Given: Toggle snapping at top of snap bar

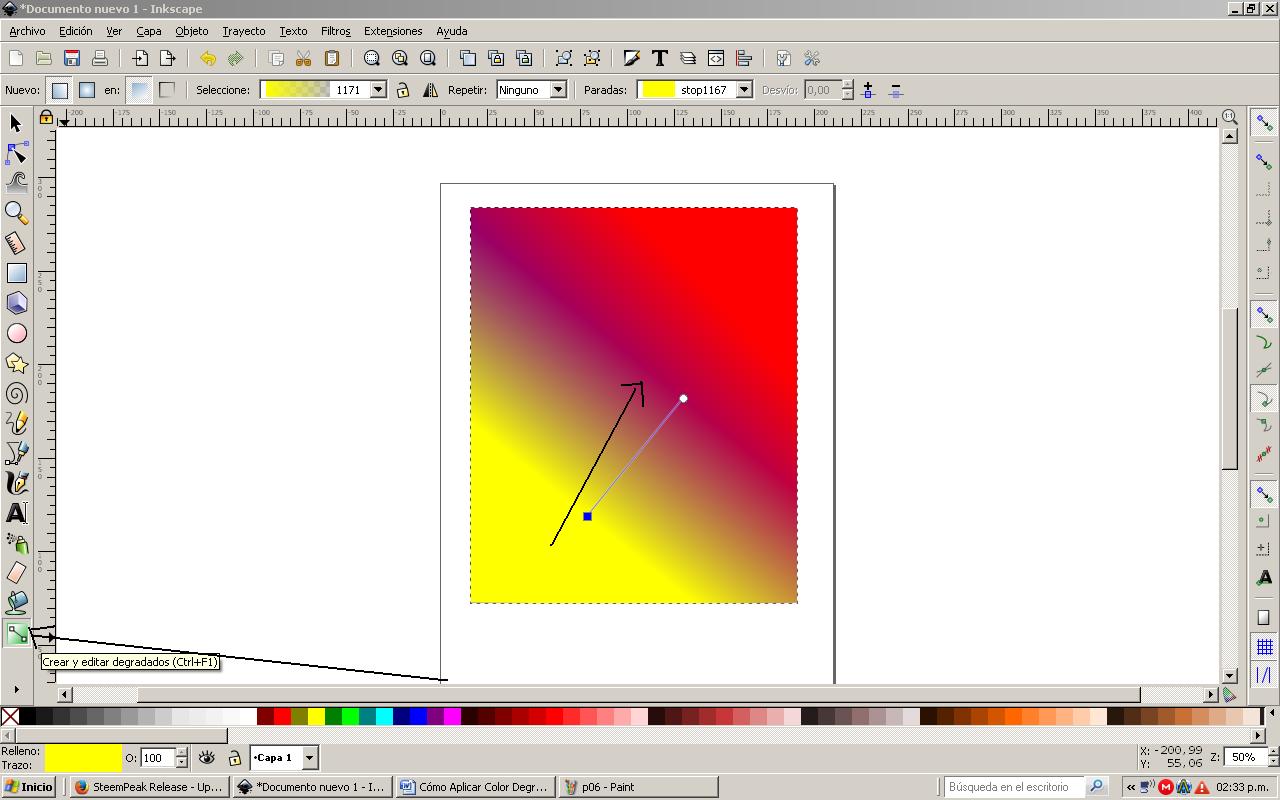Looking at the screenshot, I should [x=1264, y=122].
